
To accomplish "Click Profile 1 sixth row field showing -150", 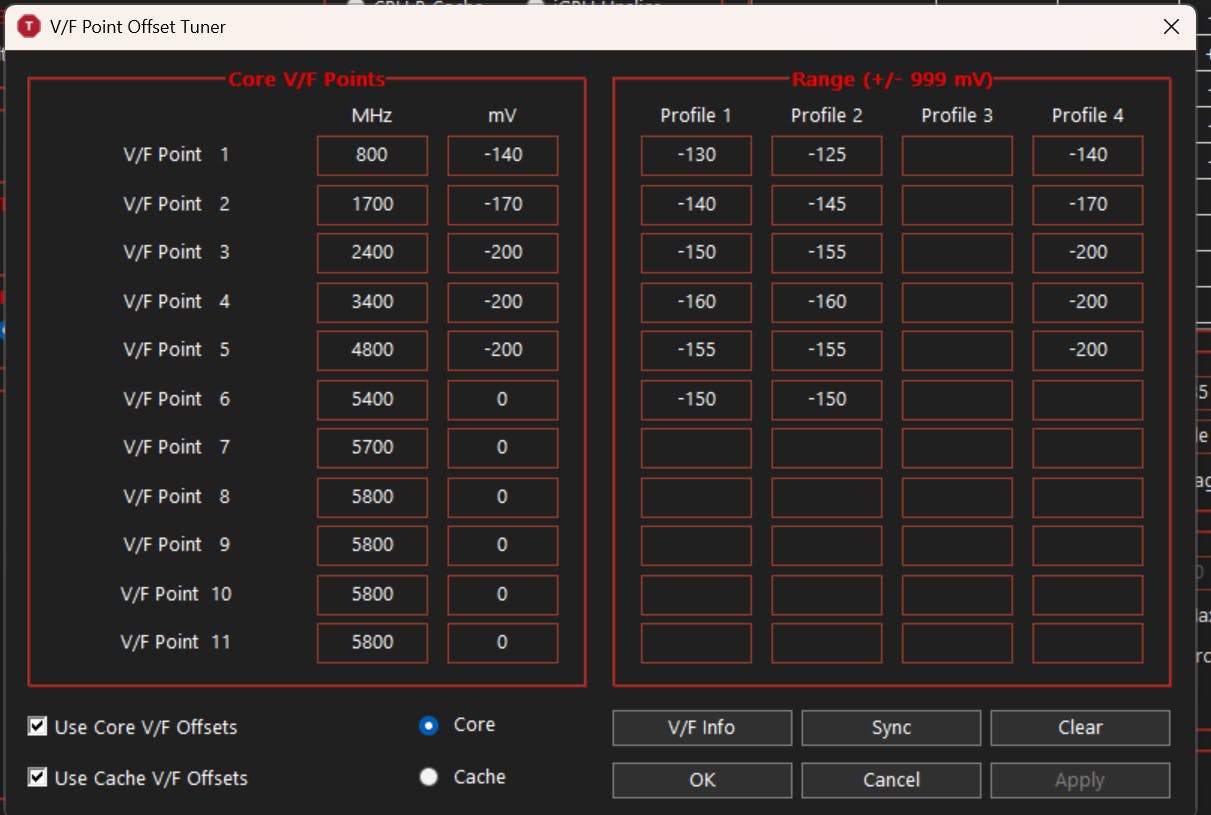I will (x=696, y=399).
